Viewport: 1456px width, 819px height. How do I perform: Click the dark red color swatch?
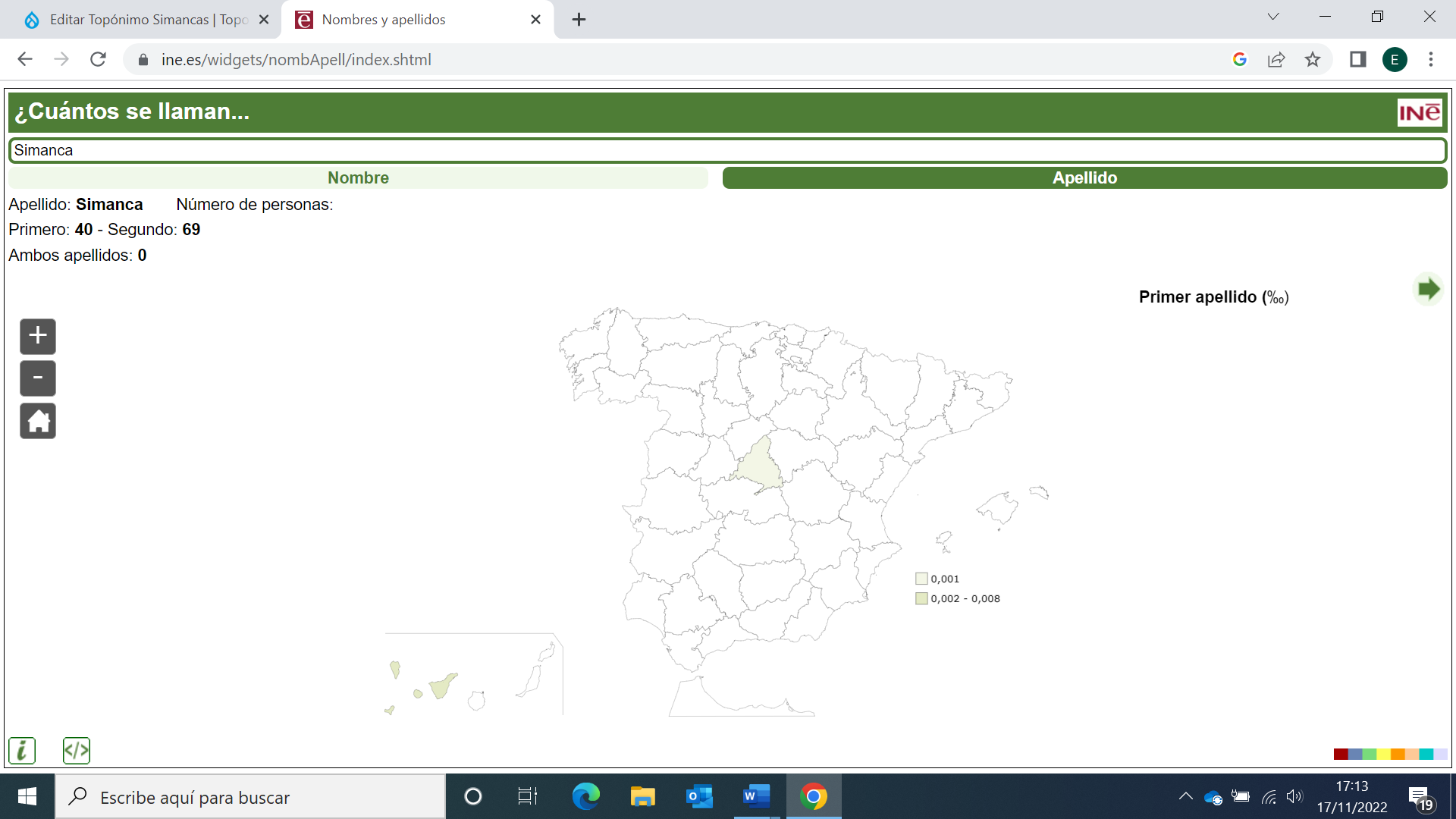click(x=1341, y=754)
